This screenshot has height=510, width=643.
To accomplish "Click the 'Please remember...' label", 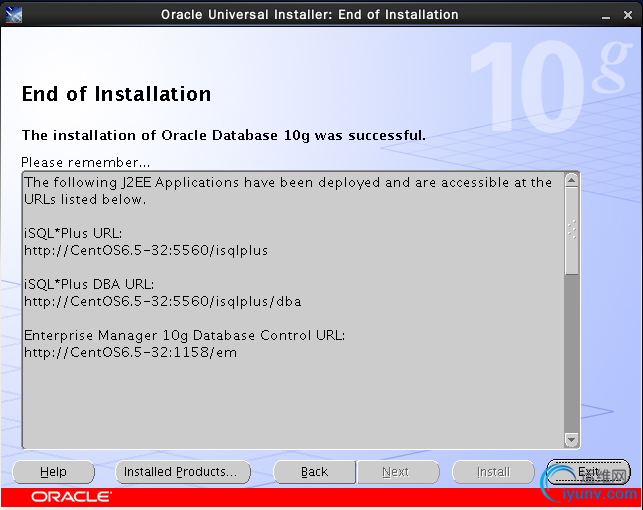I will click(86, 162).
